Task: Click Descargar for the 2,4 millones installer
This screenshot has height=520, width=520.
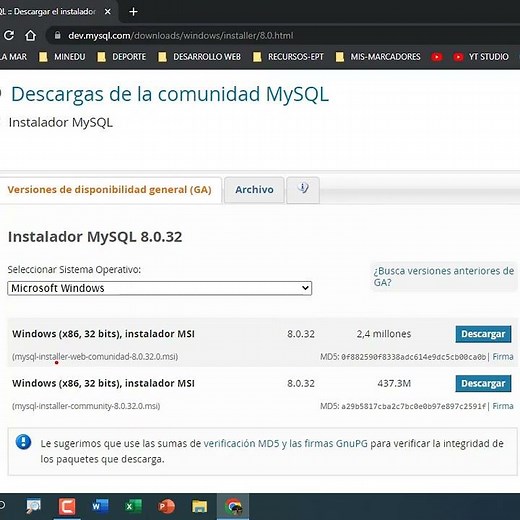Action: tap(483, 334)
